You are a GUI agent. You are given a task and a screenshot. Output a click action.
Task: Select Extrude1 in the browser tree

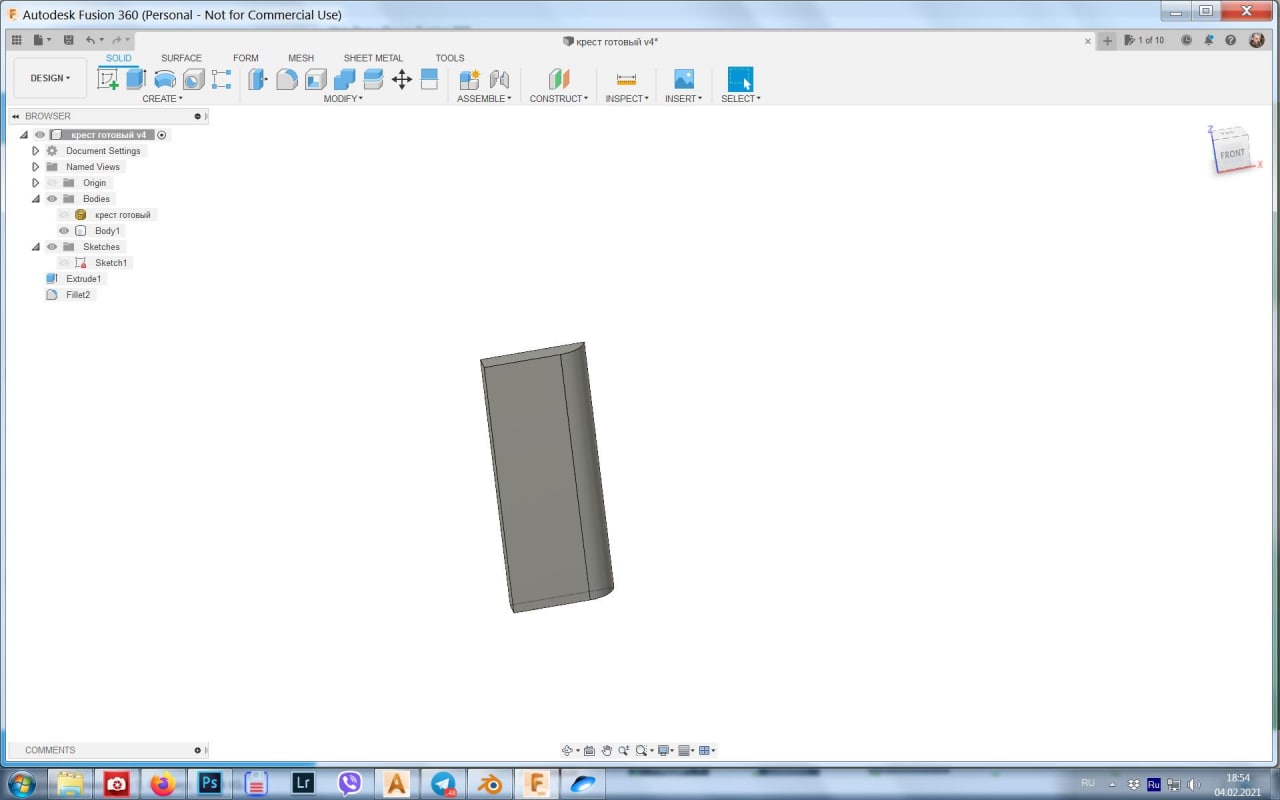[84, 279]
